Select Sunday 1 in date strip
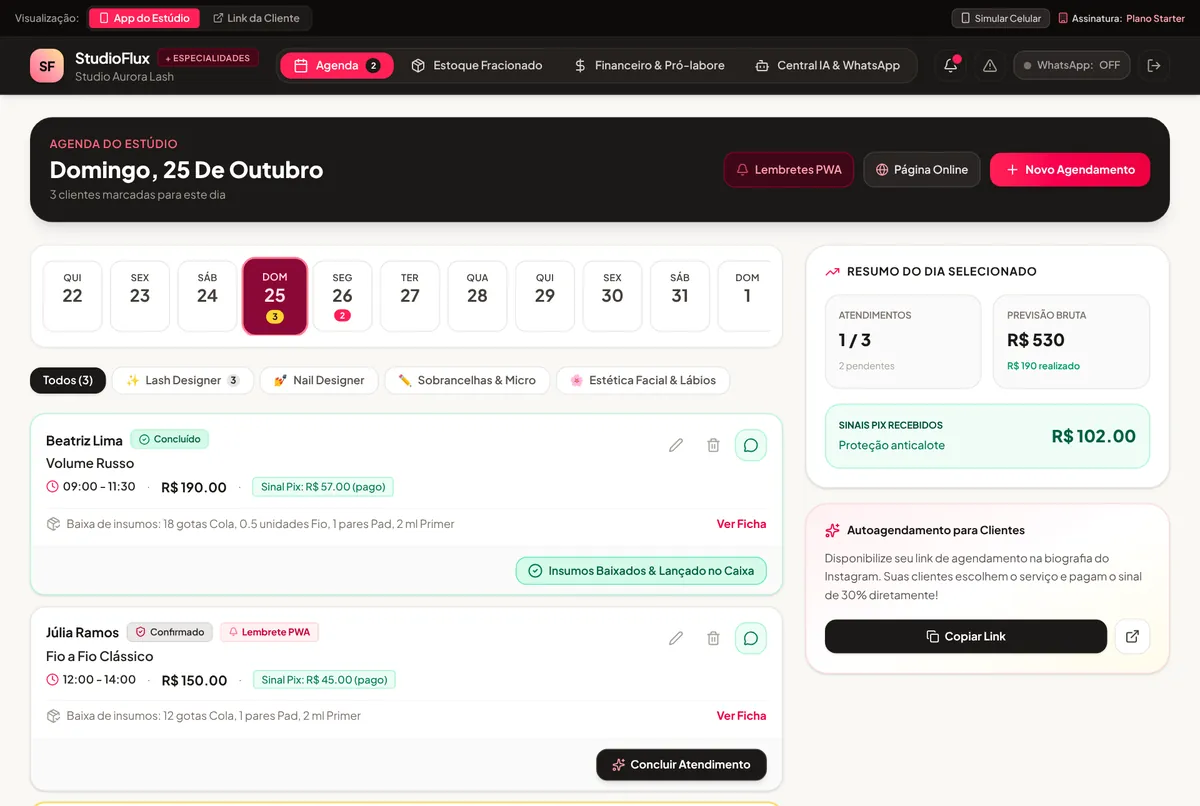This screenshot has width=1200, height=806. coord(745,295)
